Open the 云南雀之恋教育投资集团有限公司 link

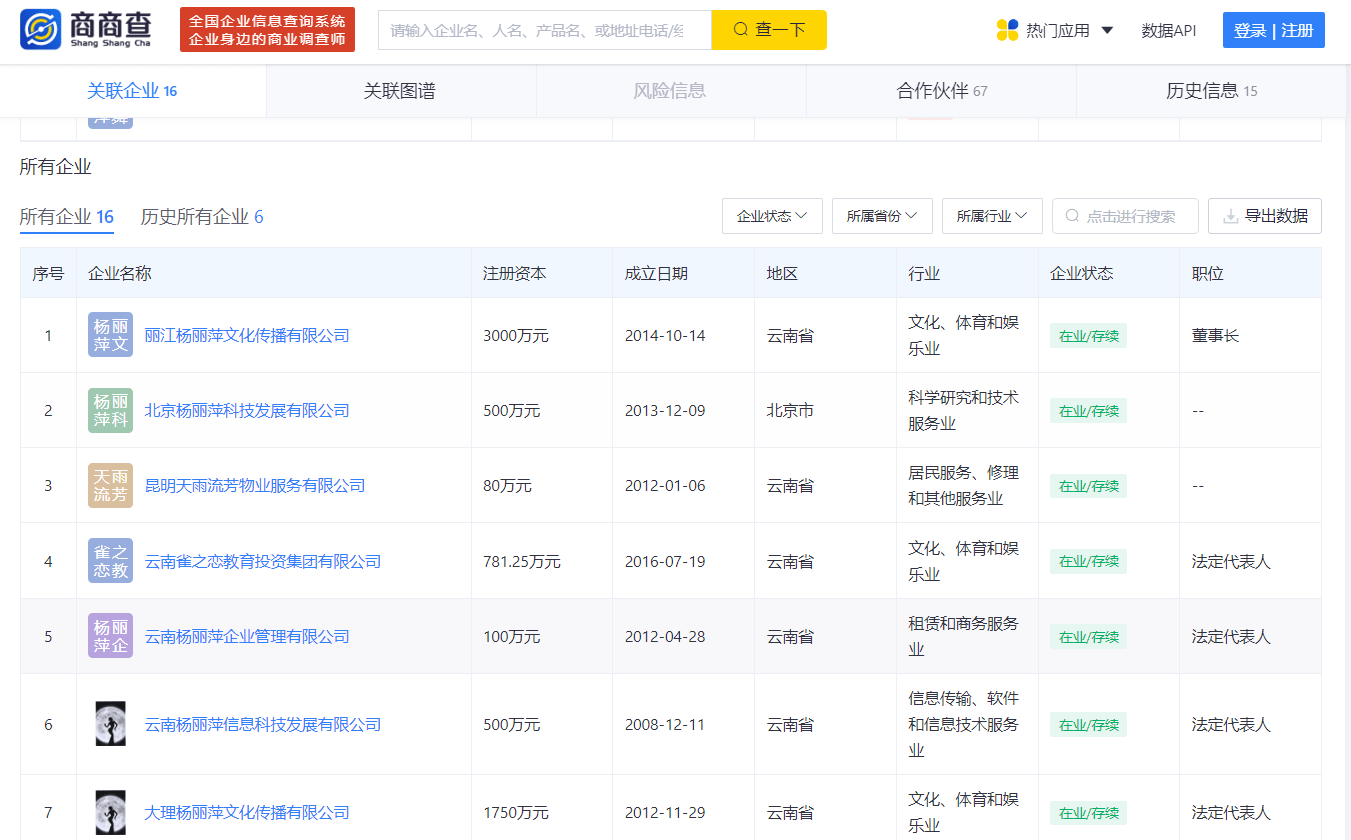click(x=263, y=561)
